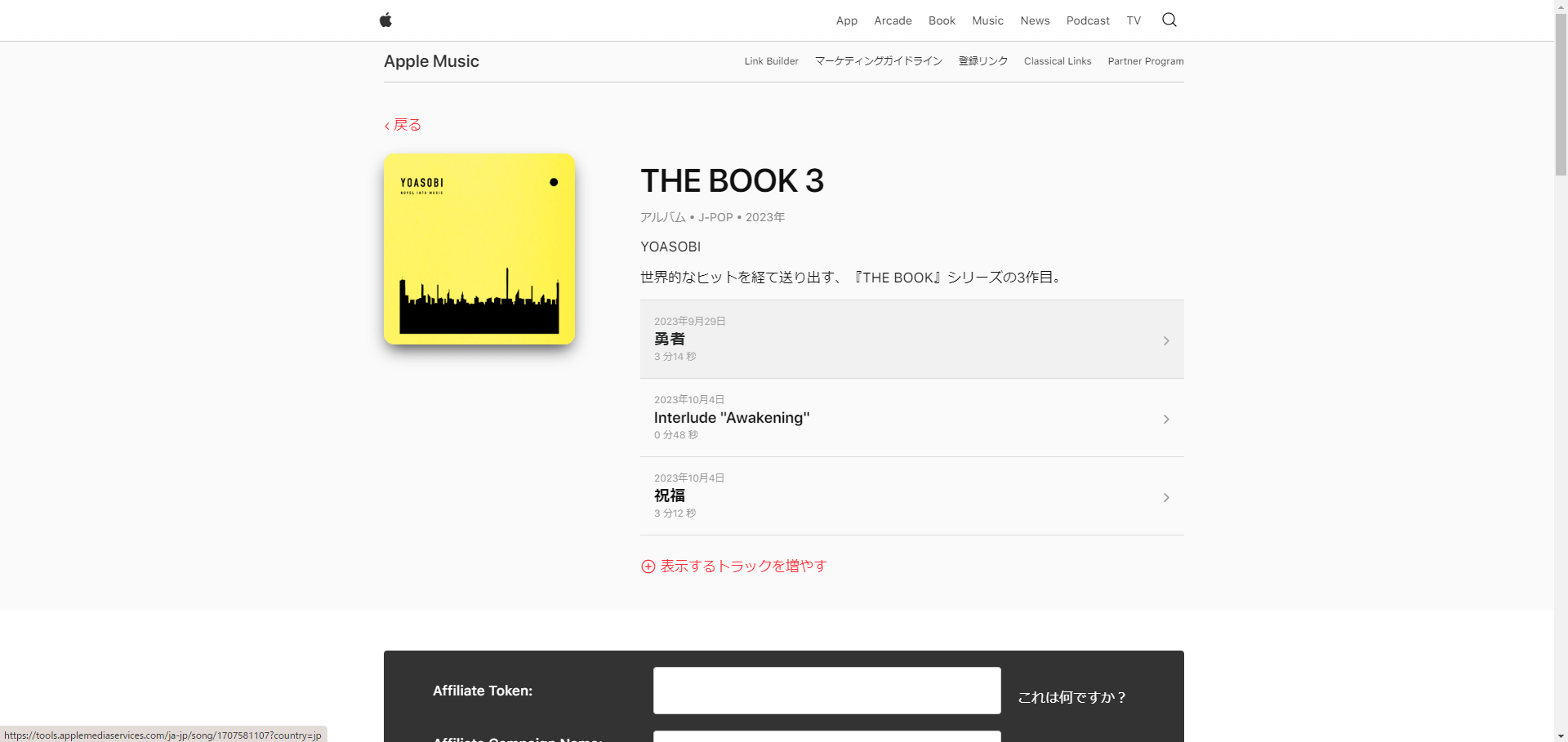Screen dimensions: 1568x742
Task: Click the THE BOOK 3 album title
Action: pyautogui.click(x=732, y=180)
